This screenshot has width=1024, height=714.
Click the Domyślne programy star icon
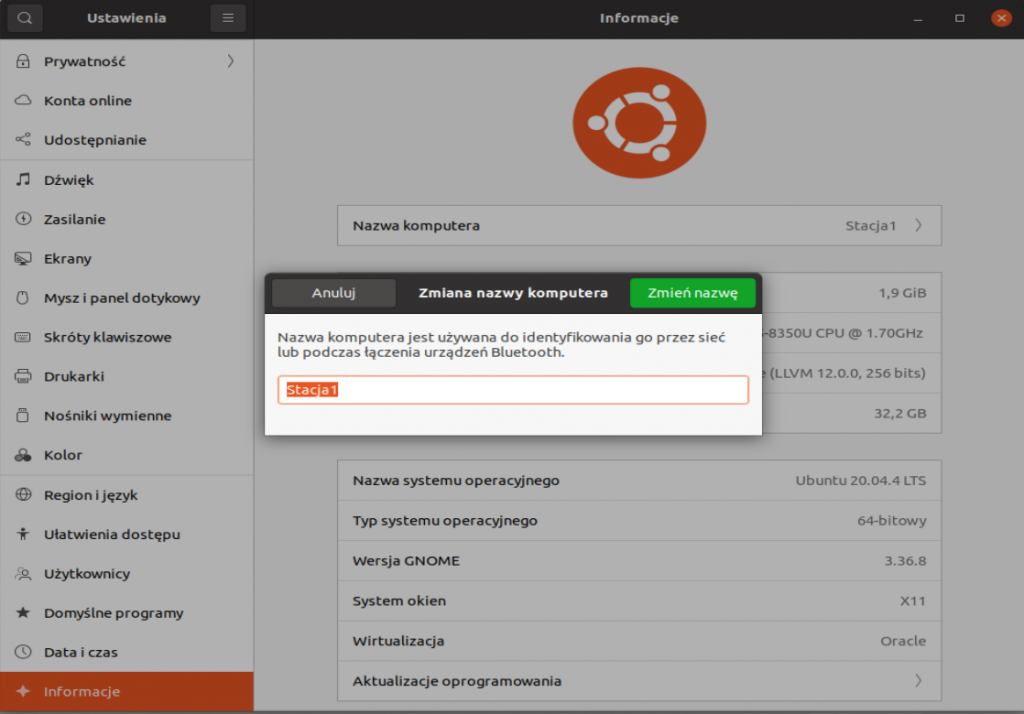pos(23,613)
